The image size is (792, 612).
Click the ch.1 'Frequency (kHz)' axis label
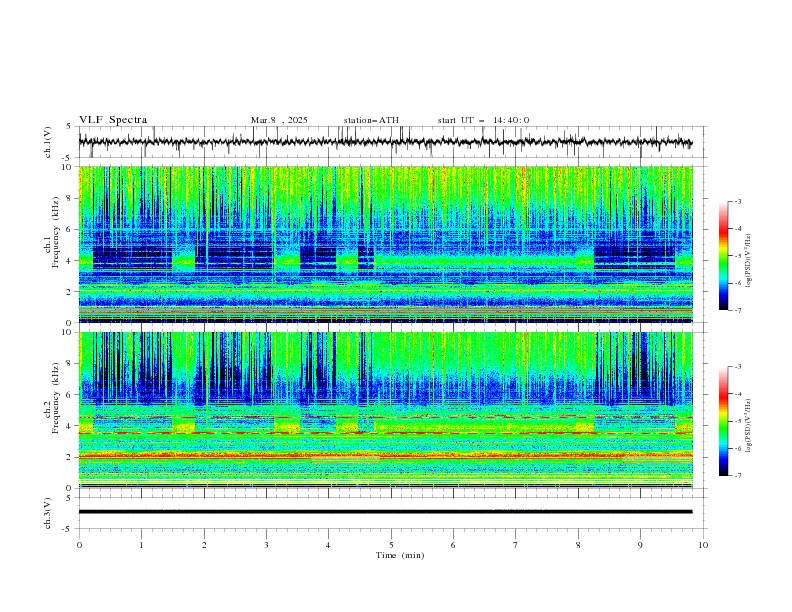click(55, 232)
